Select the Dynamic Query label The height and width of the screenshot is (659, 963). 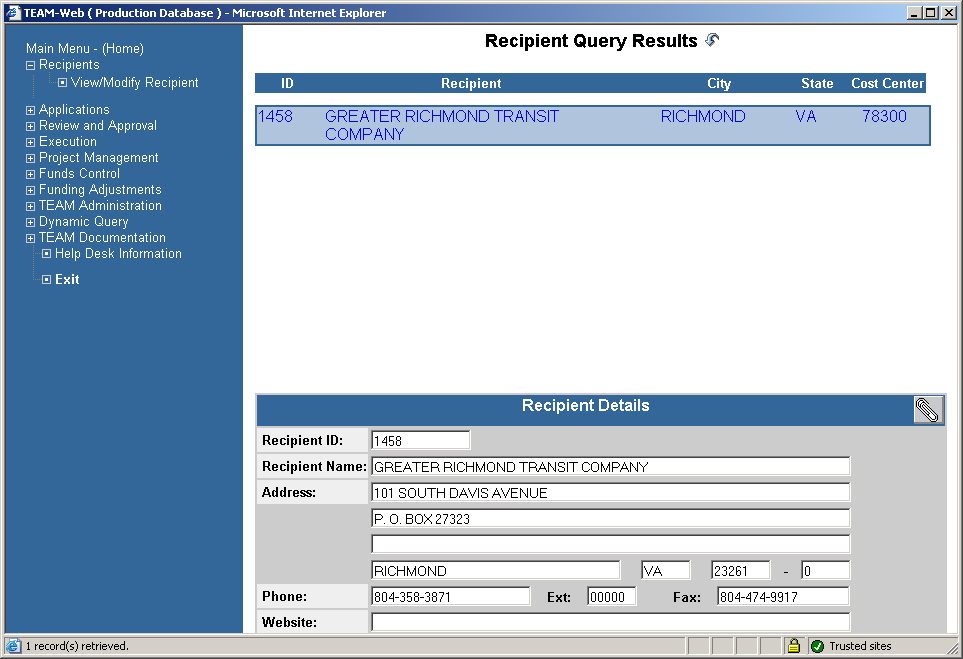84,221
